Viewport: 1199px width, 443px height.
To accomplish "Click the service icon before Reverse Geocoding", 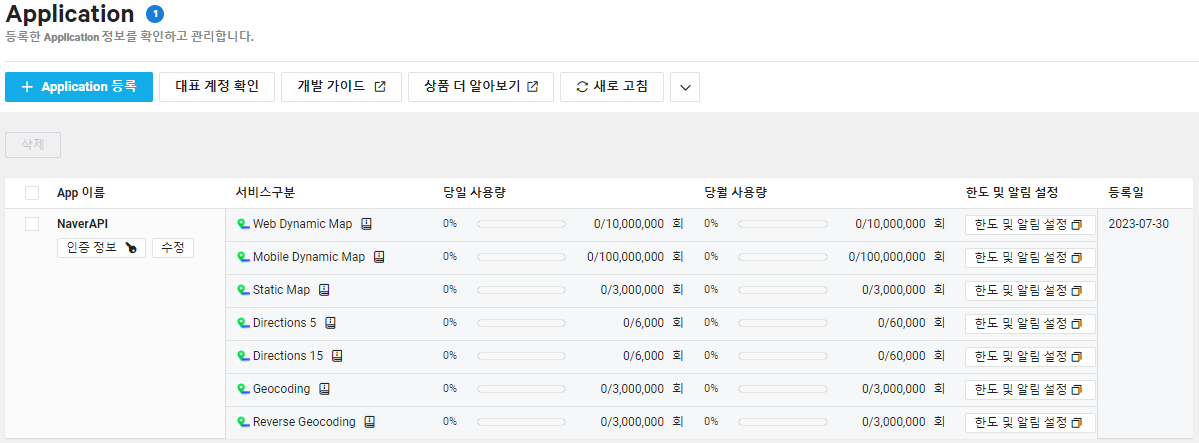I will [x=243, y=422].
